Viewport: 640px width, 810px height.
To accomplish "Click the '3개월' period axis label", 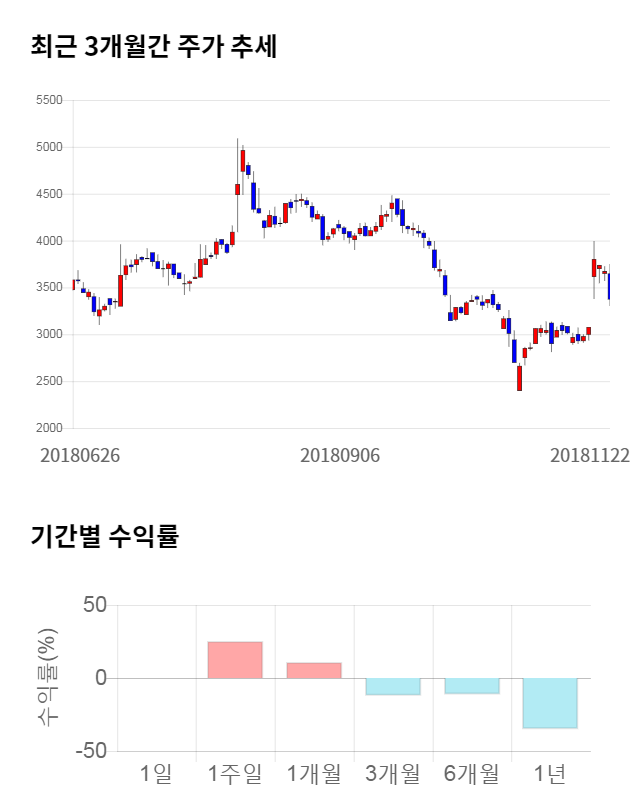I will click(392, 773).
